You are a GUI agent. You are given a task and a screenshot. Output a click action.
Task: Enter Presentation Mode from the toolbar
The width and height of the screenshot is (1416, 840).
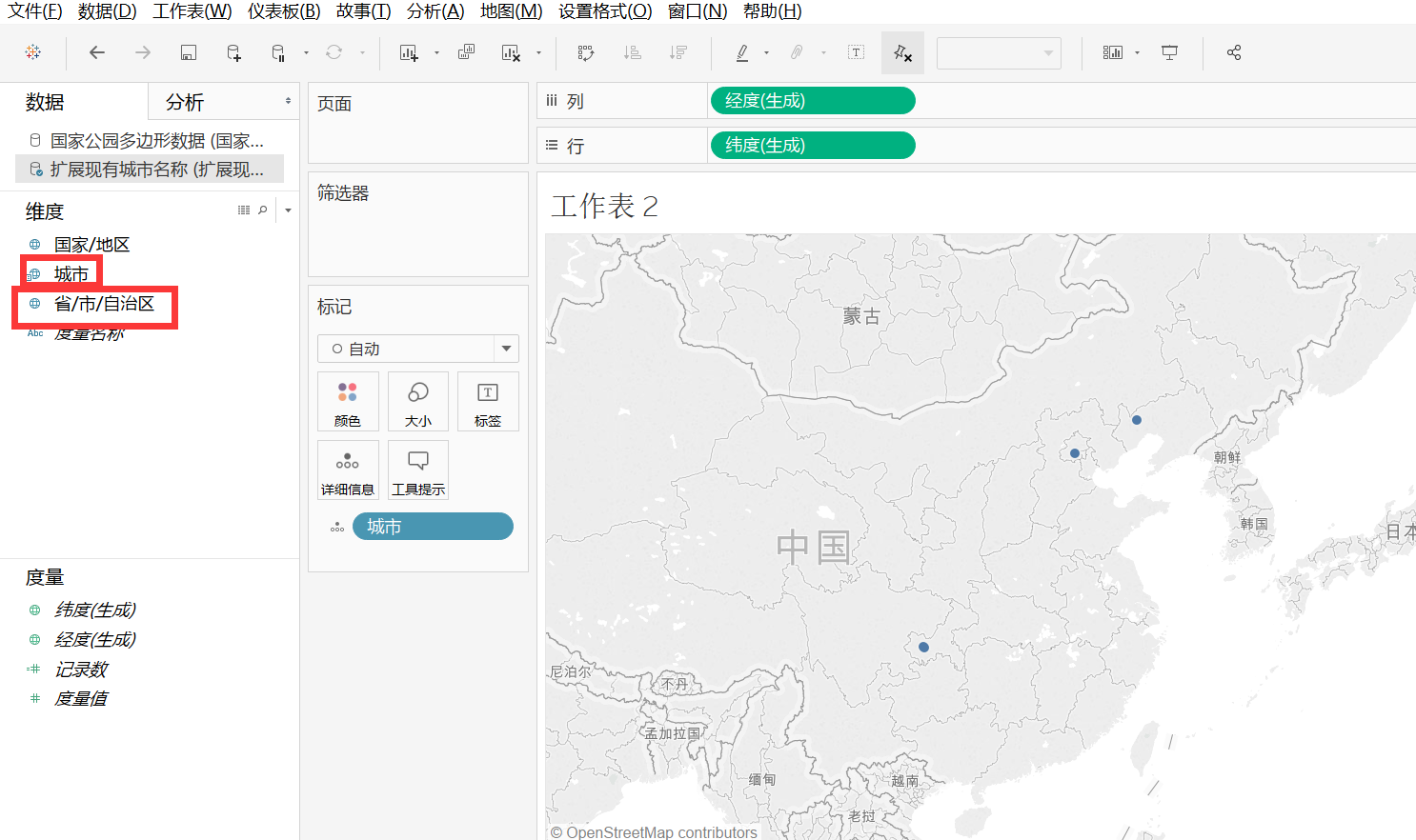click(1169, 52)
